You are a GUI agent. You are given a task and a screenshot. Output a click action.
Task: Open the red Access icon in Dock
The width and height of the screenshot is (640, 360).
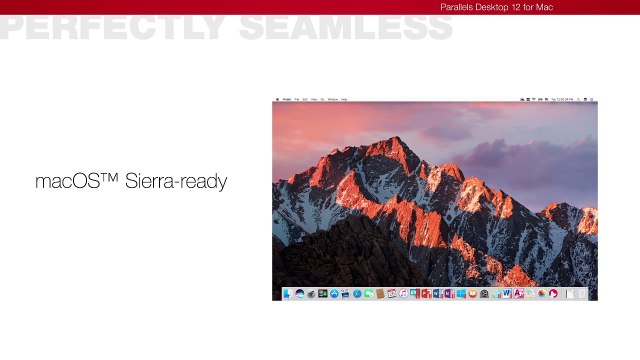click(519, 293)
